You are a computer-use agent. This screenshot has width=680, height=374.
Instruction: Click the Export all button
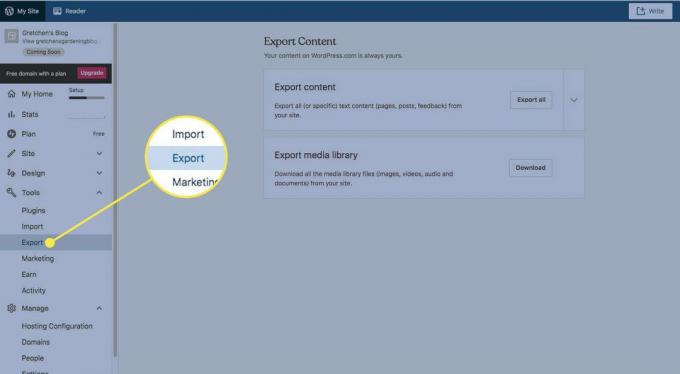point(531,100)
